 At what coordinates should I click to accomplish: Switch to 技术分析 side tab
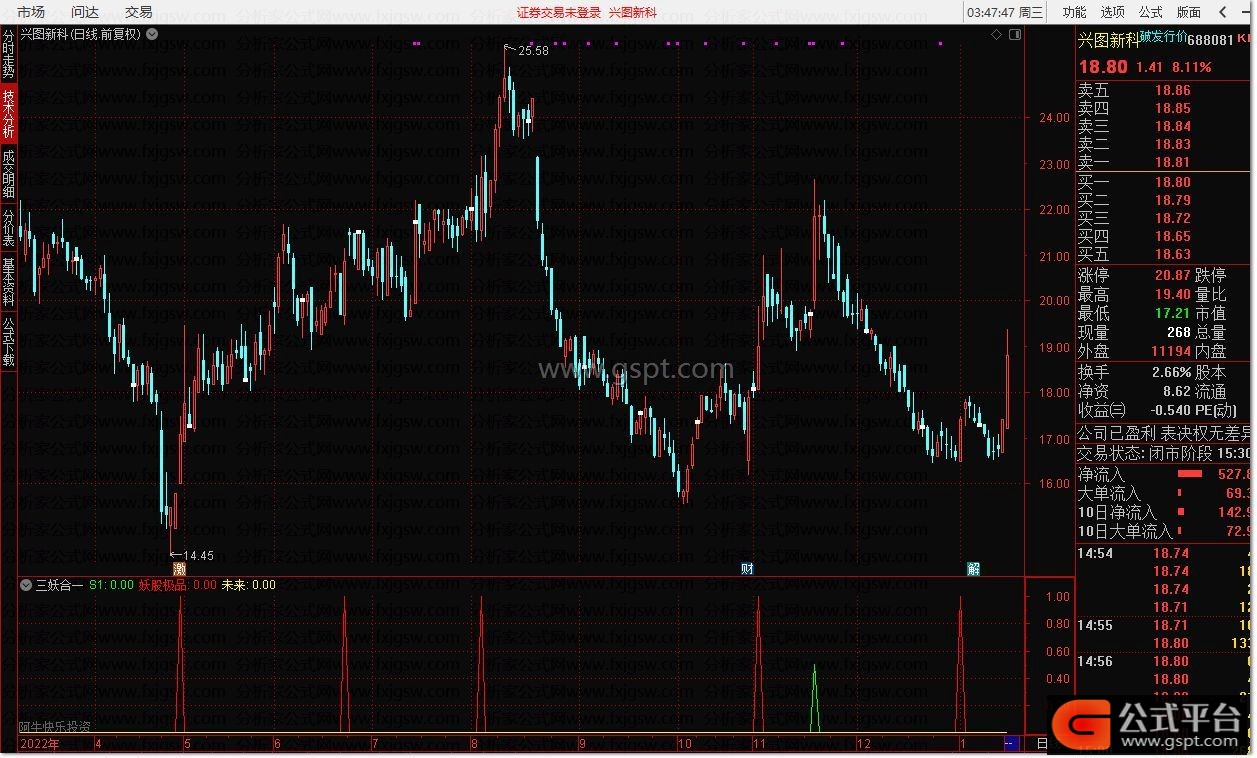click(x=9, y=113)
